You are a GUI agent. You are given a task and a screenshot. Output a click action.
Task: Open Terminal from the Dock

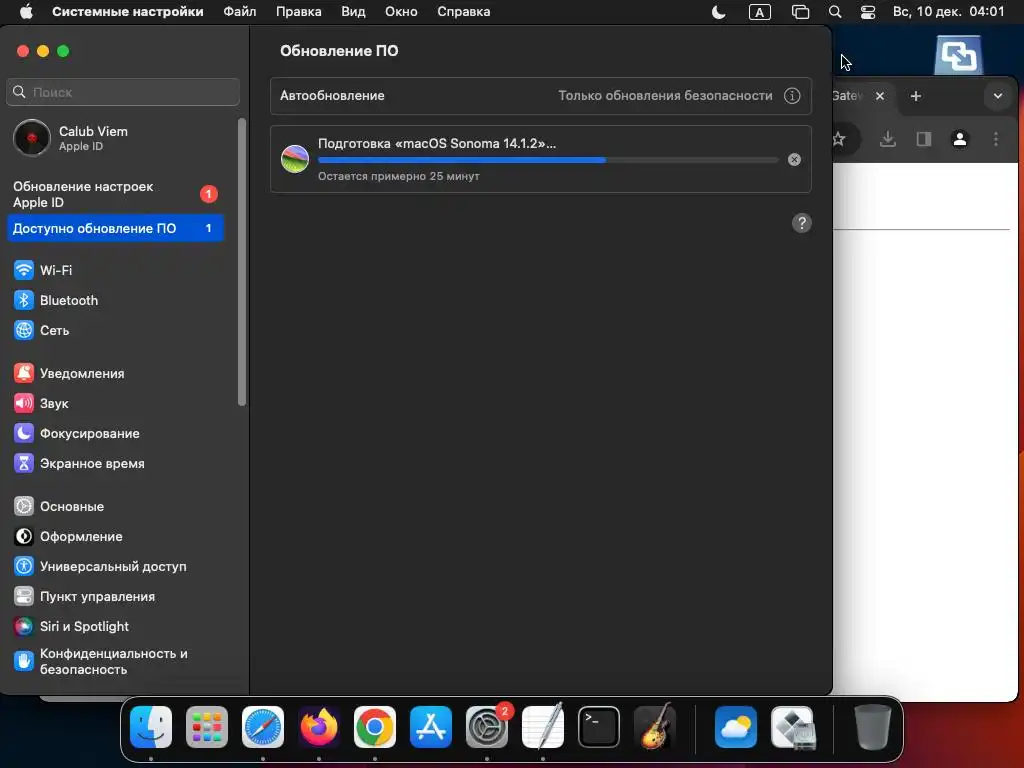(598, 727)
